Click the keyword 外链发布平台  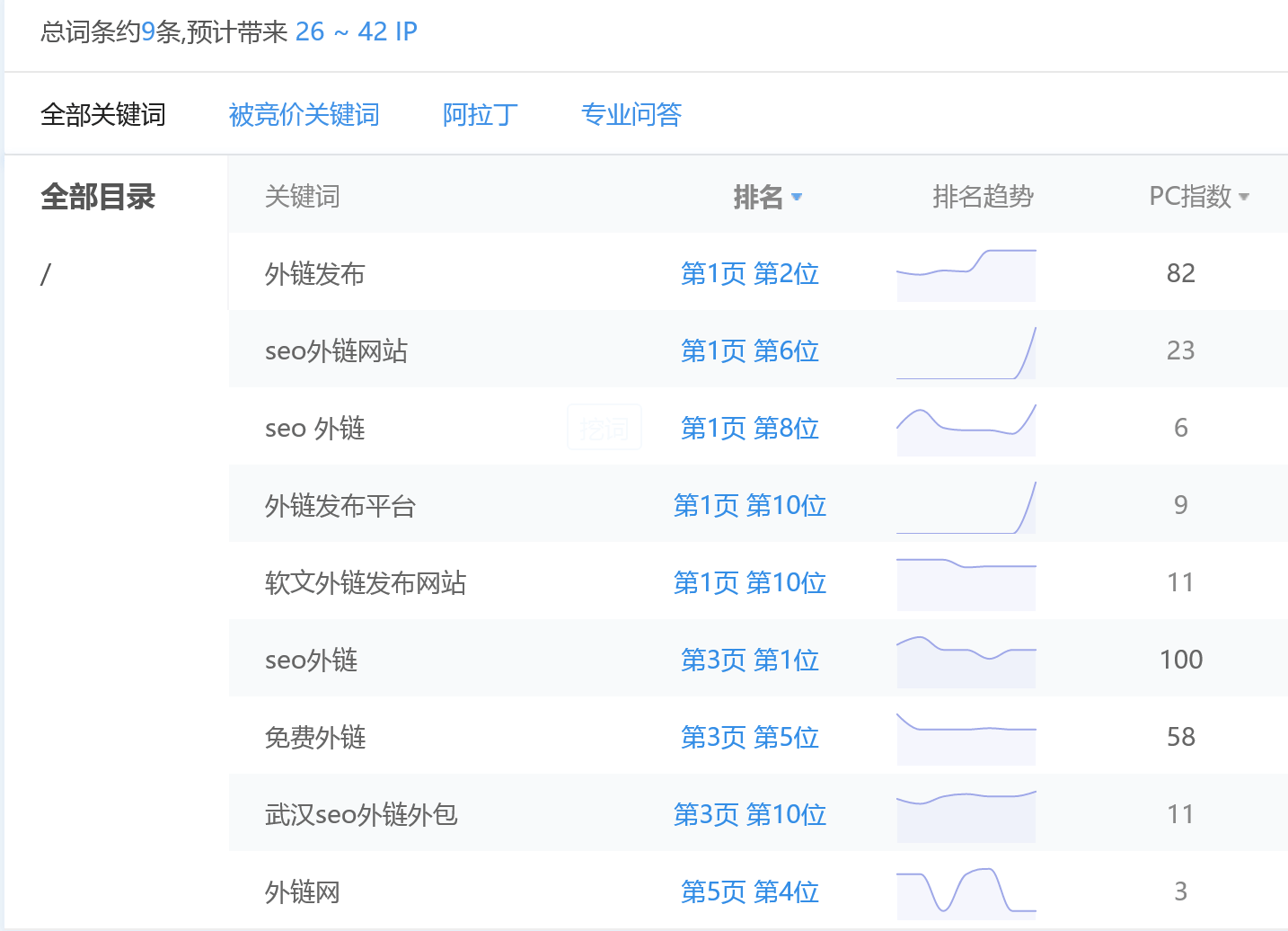pos(340,506)
